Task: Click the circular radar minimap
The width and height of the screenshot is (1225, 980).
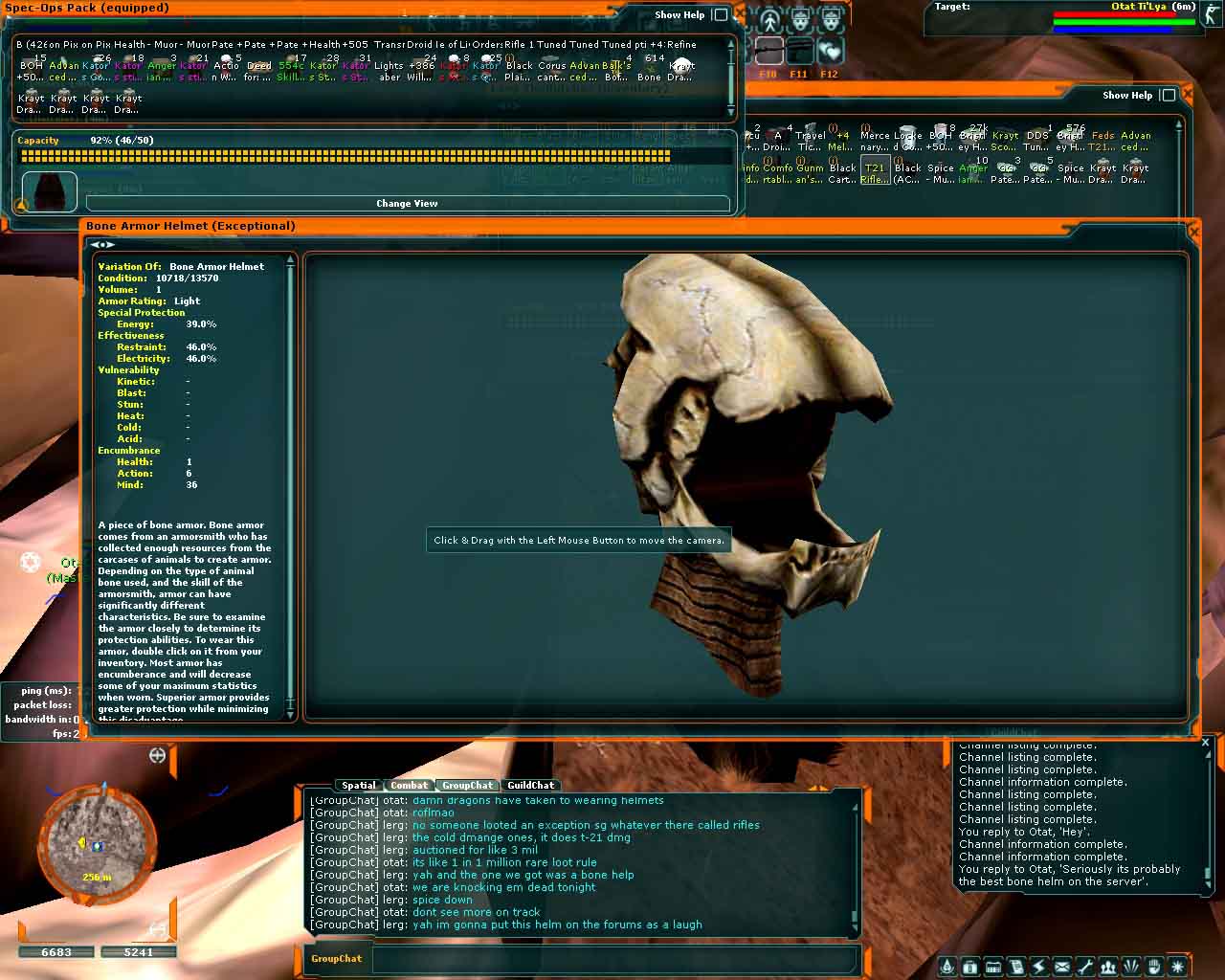Action: (98, 846)
